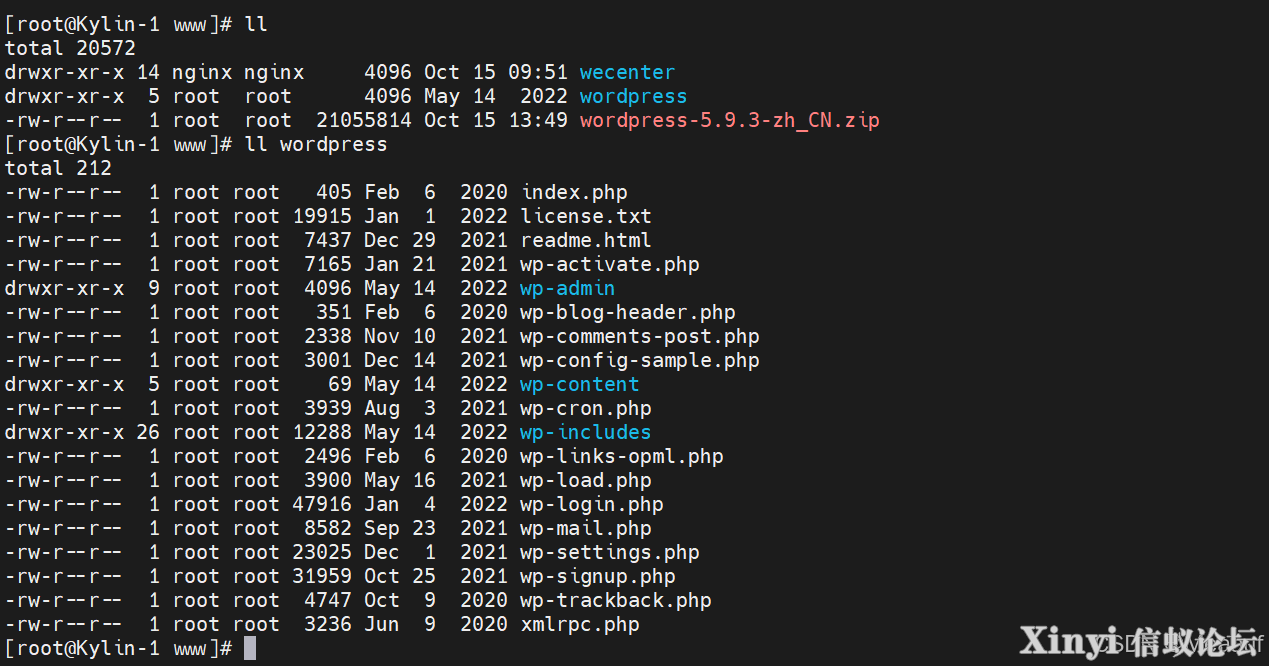Click the Xinyi watermark logo
Image resolution: width=1269 pixels, height=666 pixels.
[x=1138, y=641]
